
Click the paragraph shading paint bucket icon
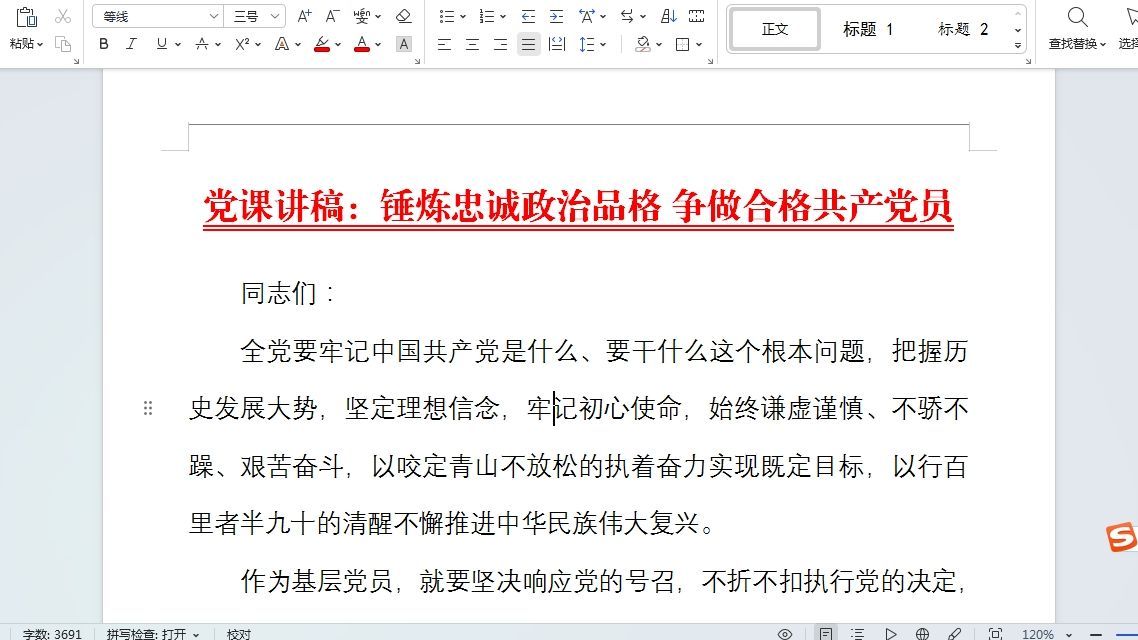pyautogui.click(x=642, y=44)
